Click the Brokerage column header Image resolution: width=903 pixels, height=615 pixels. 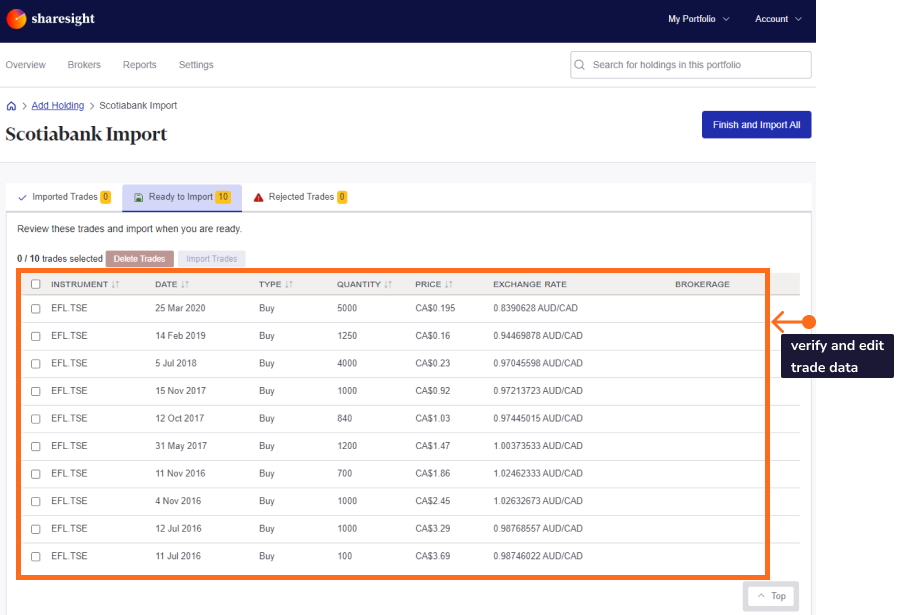(702, 284)
